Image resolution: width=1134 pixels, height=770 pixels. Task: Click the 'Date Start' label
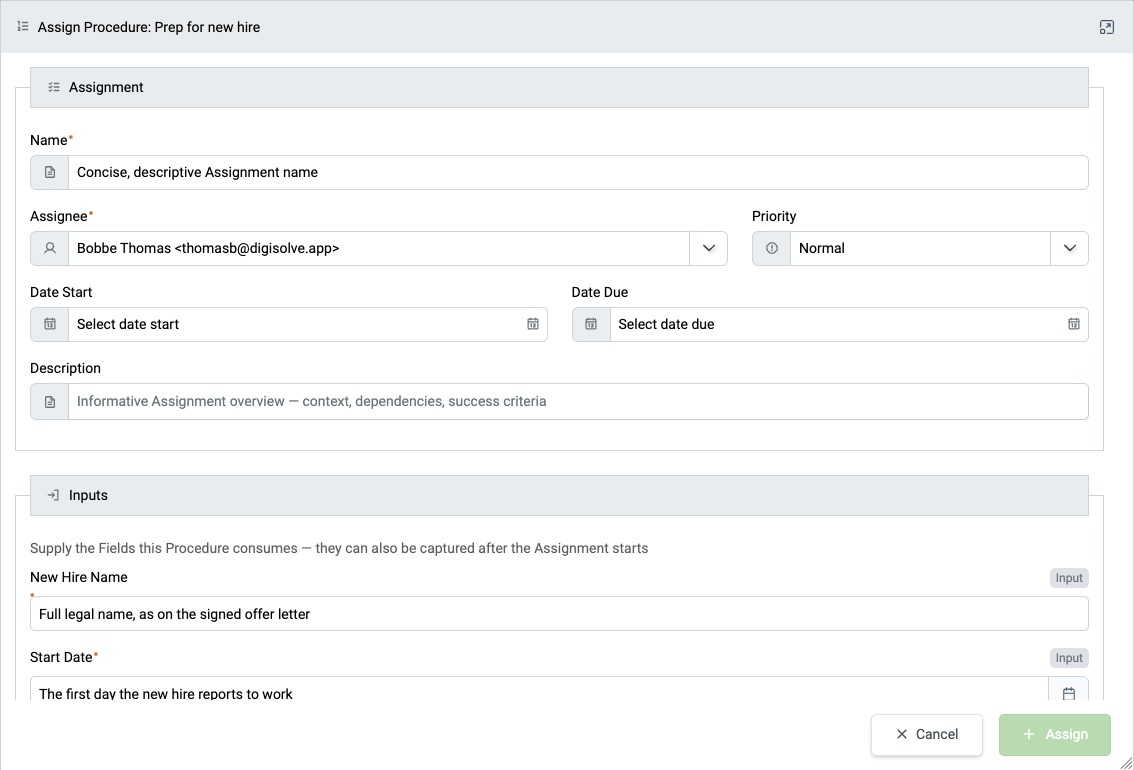point(61,292)
